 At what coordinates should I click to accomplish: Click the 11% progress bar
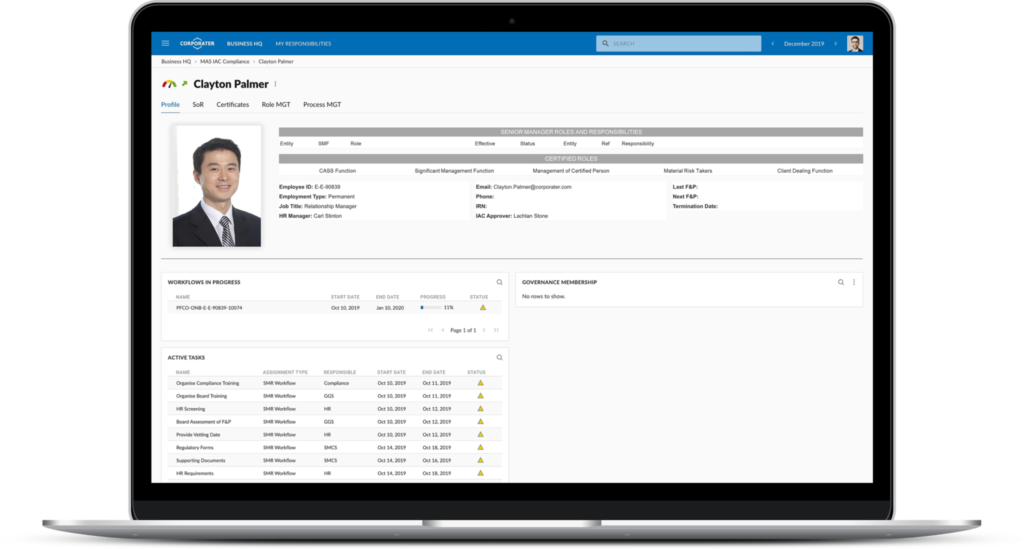431,307
